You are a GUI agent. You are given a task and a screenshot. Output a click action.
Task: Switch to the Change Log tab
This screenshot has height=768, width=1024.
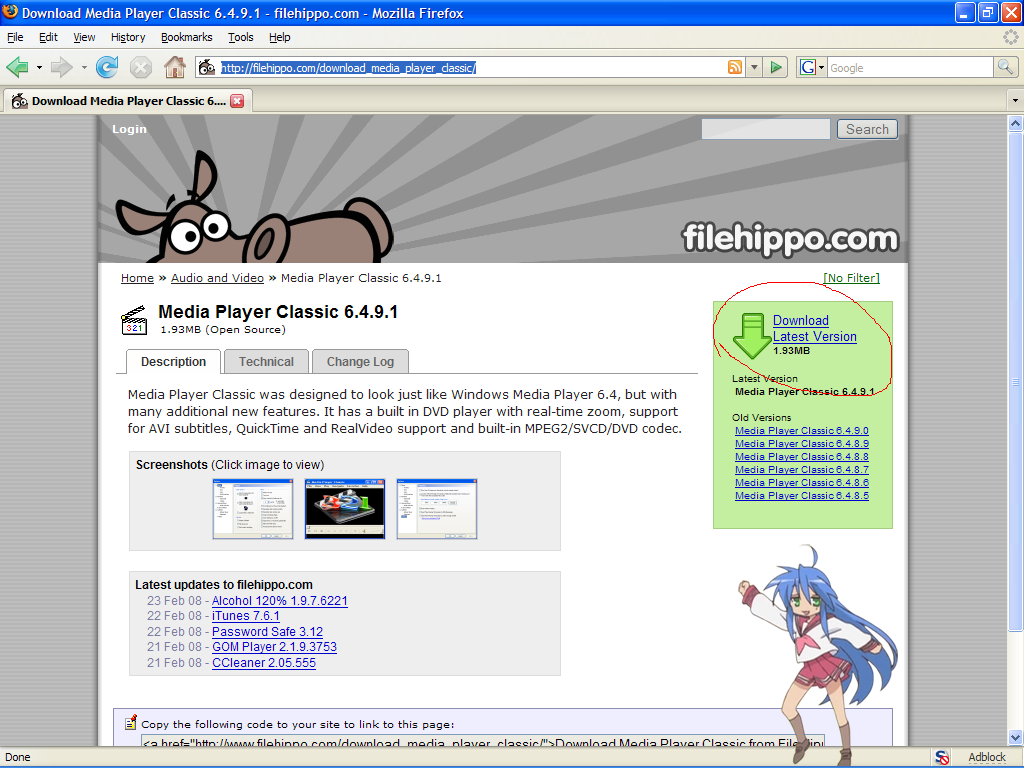click(360, 361)
